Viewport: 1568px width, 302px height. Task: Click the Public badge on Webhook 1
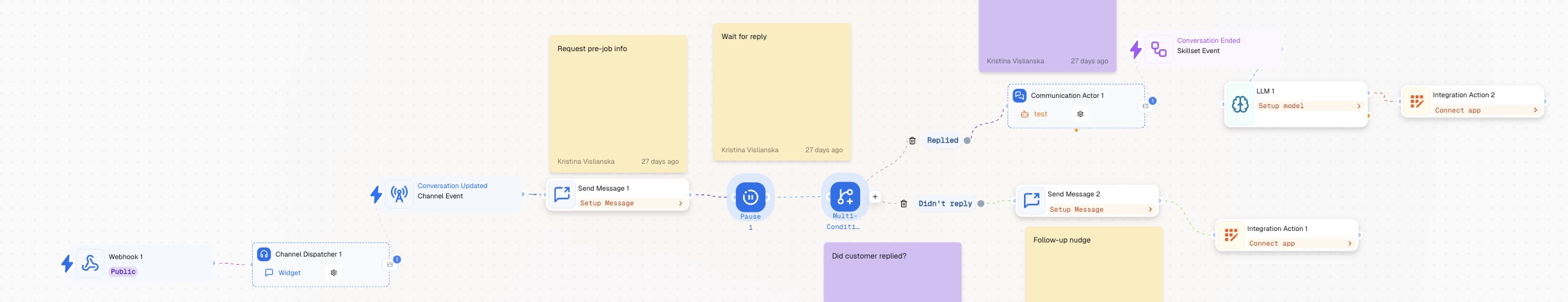pos(123,271)
